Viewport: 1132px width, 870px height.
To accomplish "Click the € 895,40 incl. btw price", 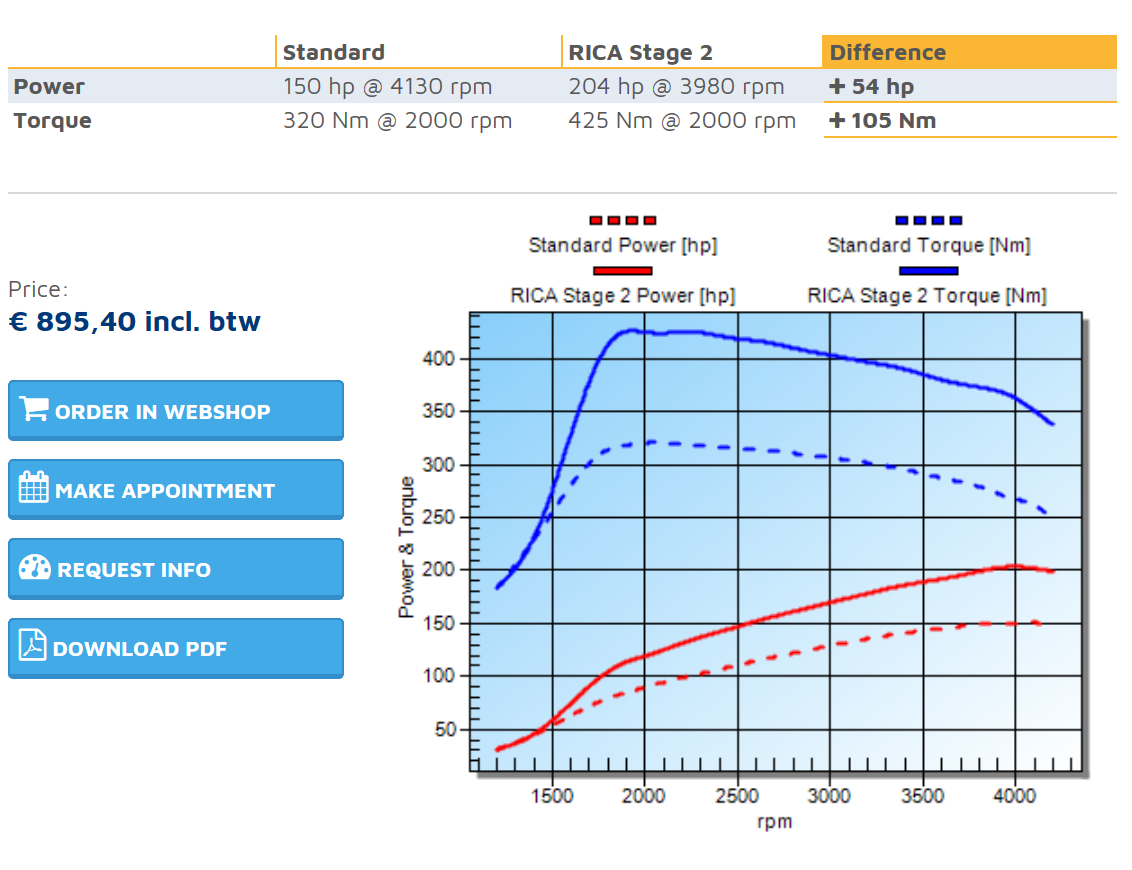I will click(134, 322).
